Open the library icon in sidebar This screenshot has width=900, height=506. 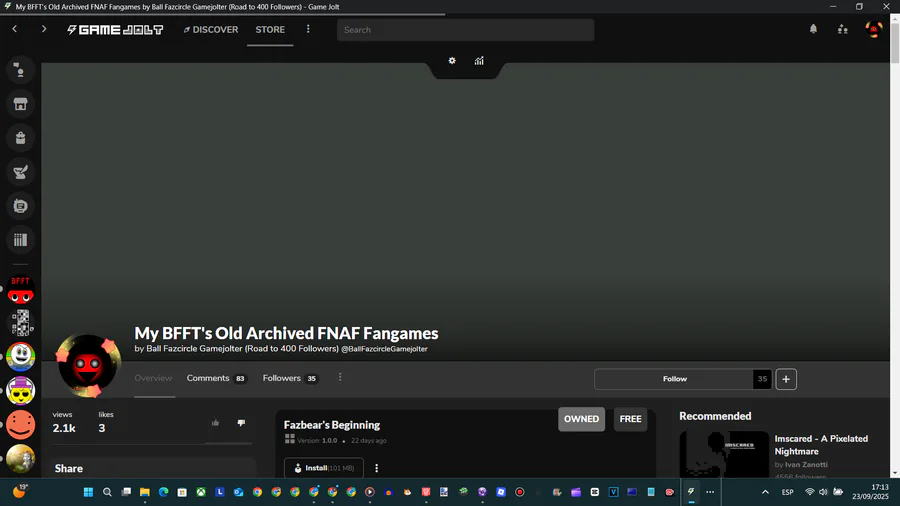tap(21, 239)
